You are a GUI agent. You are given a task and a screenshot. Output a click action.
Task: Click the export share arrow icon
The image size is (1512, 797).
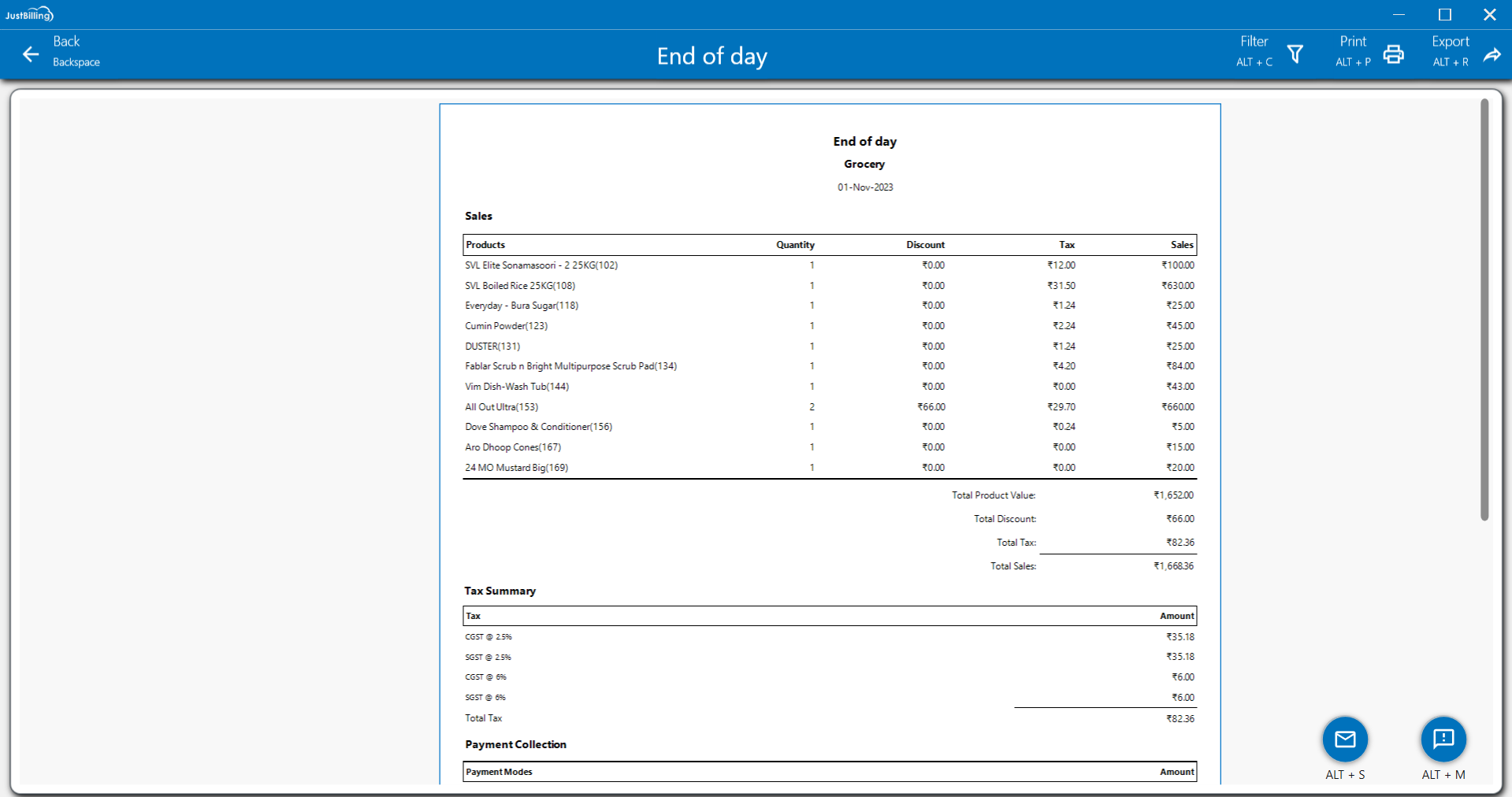(1492, 54)
